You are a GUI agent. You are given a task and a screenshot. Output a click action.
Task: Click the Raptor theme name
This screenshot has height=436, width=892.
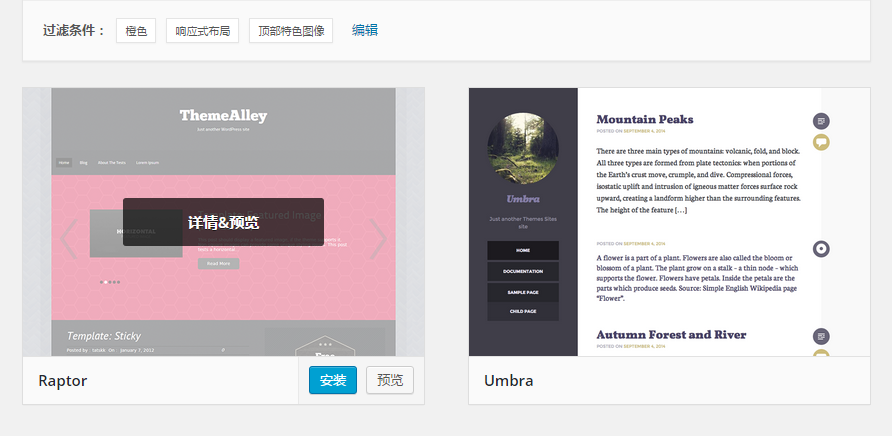pos(63,380)
